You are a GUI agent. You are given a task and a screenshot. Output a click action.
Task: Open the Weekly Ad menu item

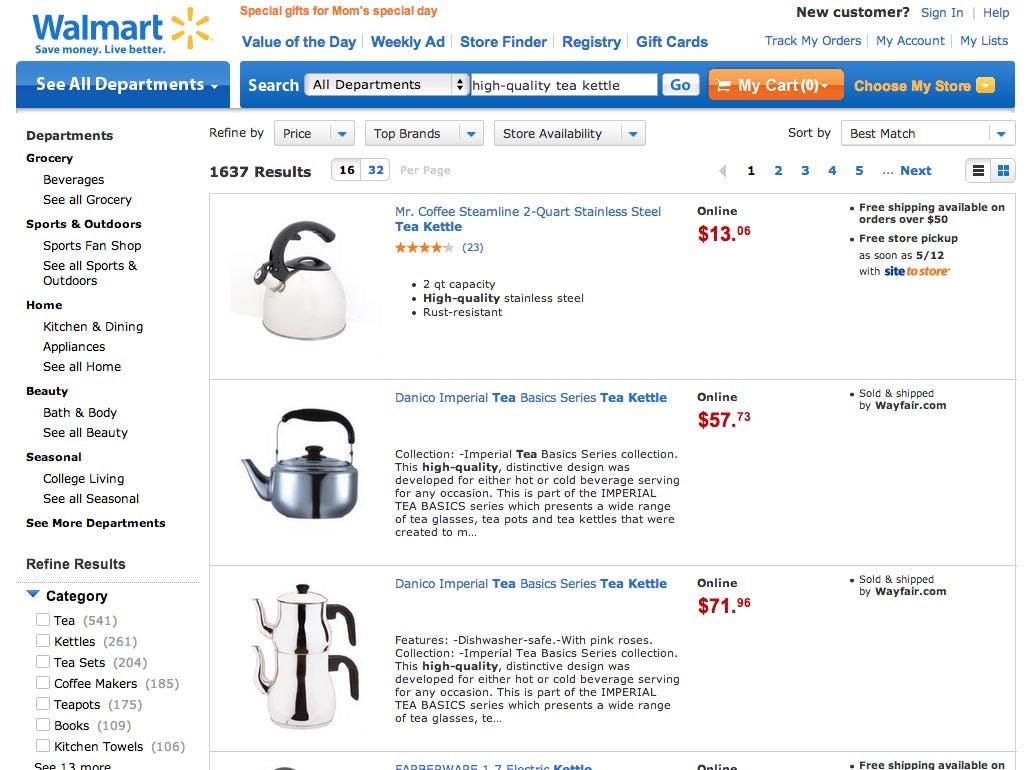tap(407, 42)
